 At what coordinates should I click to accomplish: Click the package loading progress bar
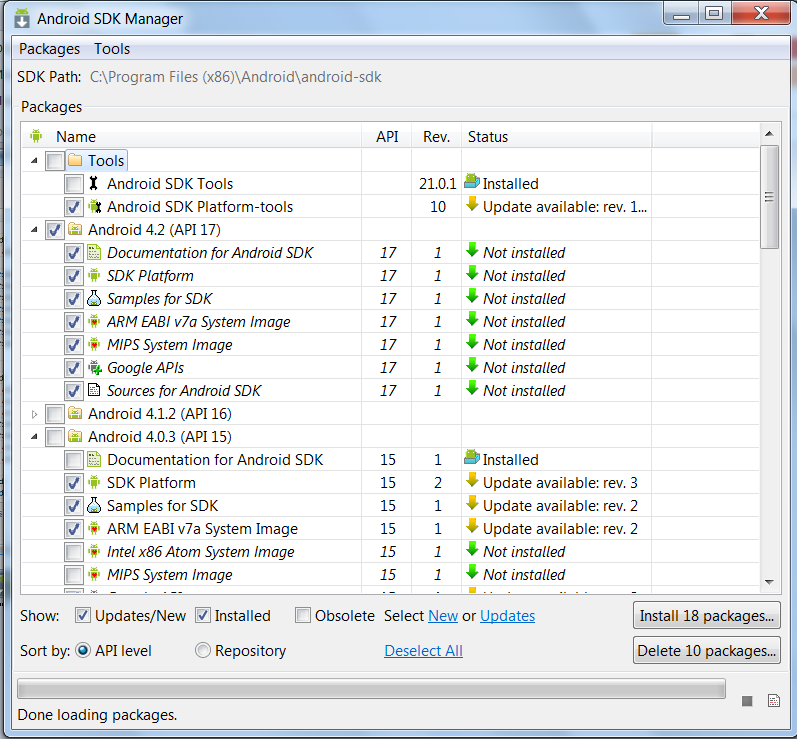(371, 689)
